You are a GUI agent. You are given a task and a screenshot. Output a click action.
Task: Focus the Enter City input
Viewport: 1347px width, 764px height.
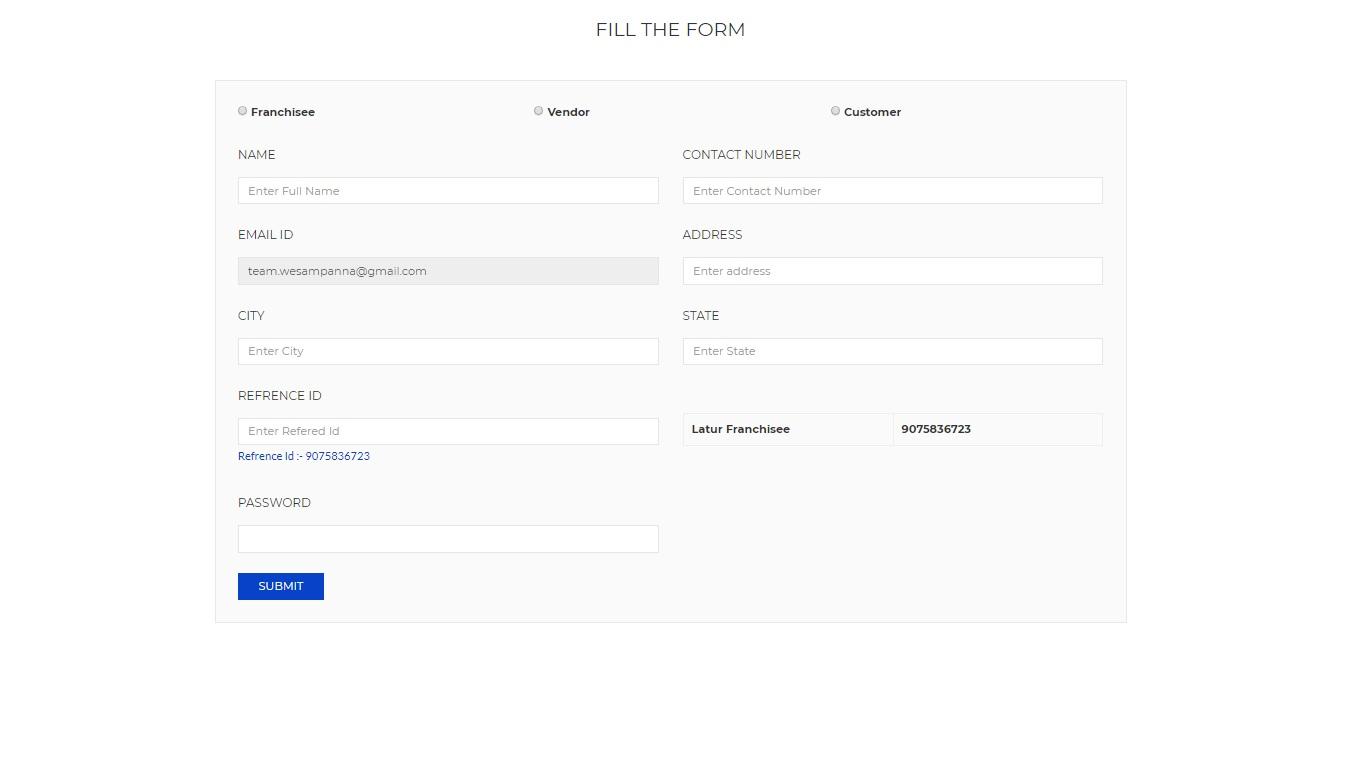(448, 351)
